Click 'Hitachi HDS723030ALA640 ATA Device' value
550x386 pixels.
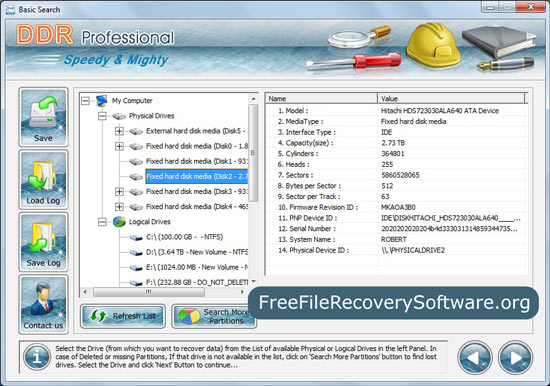coord(440,111)
